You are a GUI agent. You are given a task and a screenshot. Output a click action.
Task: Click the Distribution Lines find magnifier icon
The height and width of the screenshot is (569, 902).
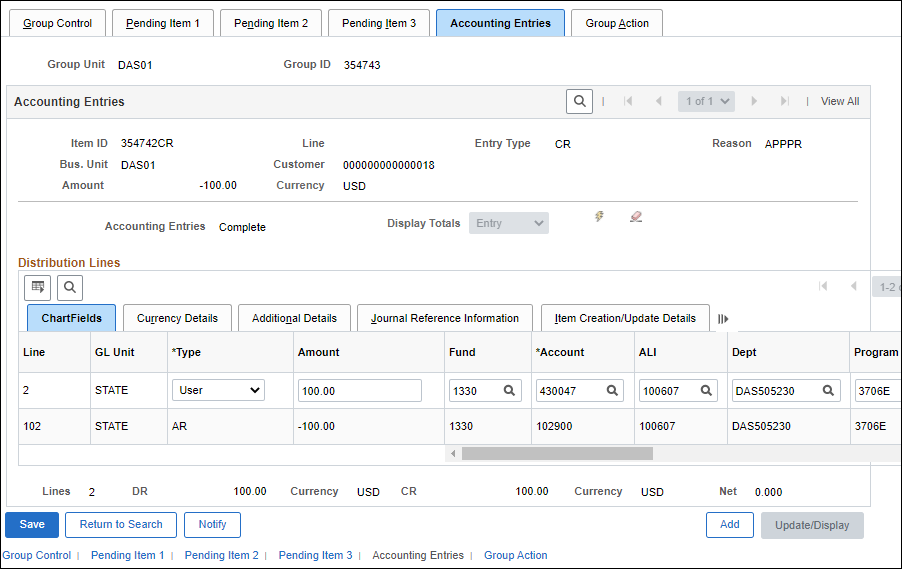[70, 287]
